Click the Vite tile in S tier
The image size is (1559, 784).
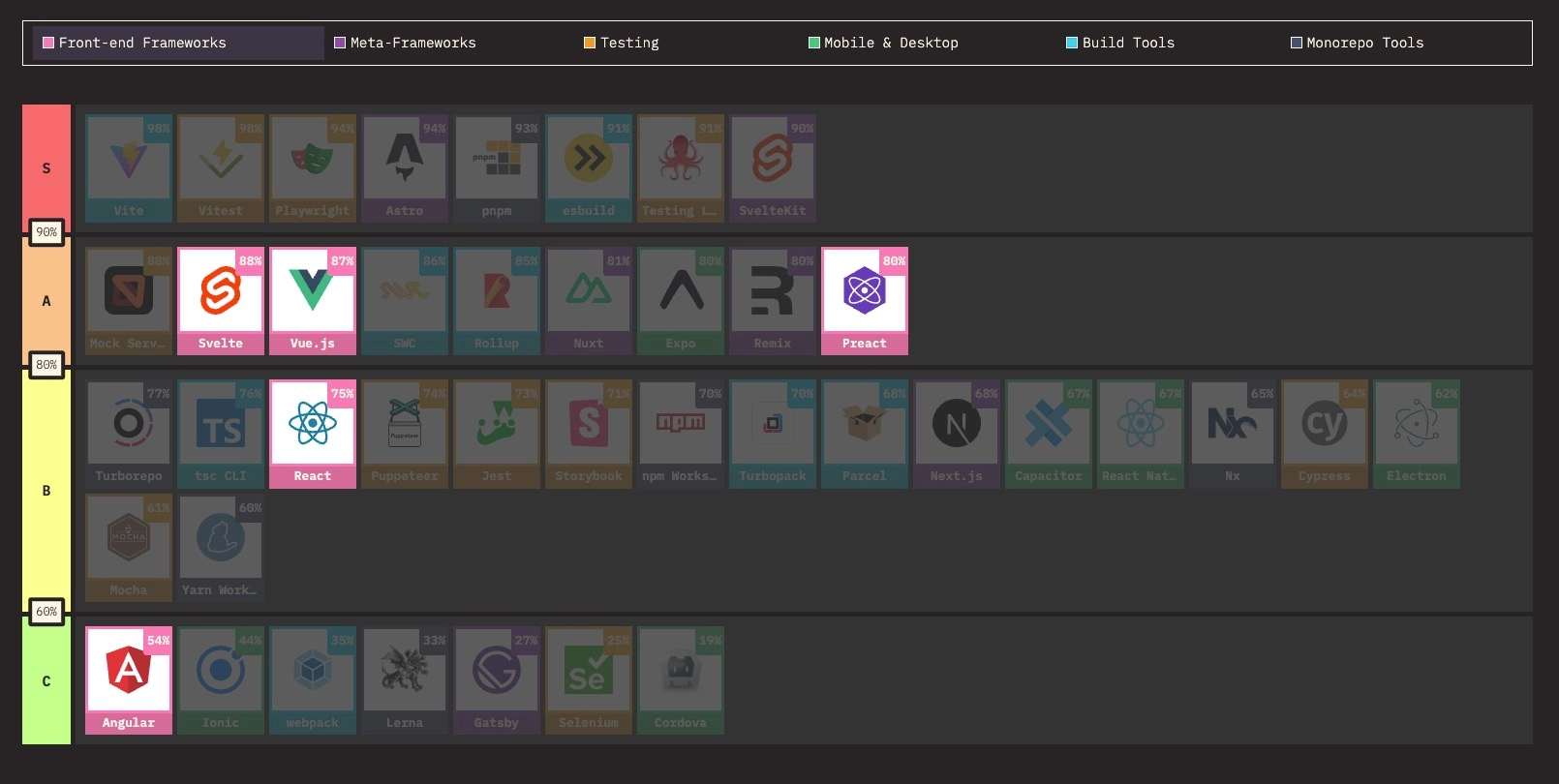tap(128, 167)
